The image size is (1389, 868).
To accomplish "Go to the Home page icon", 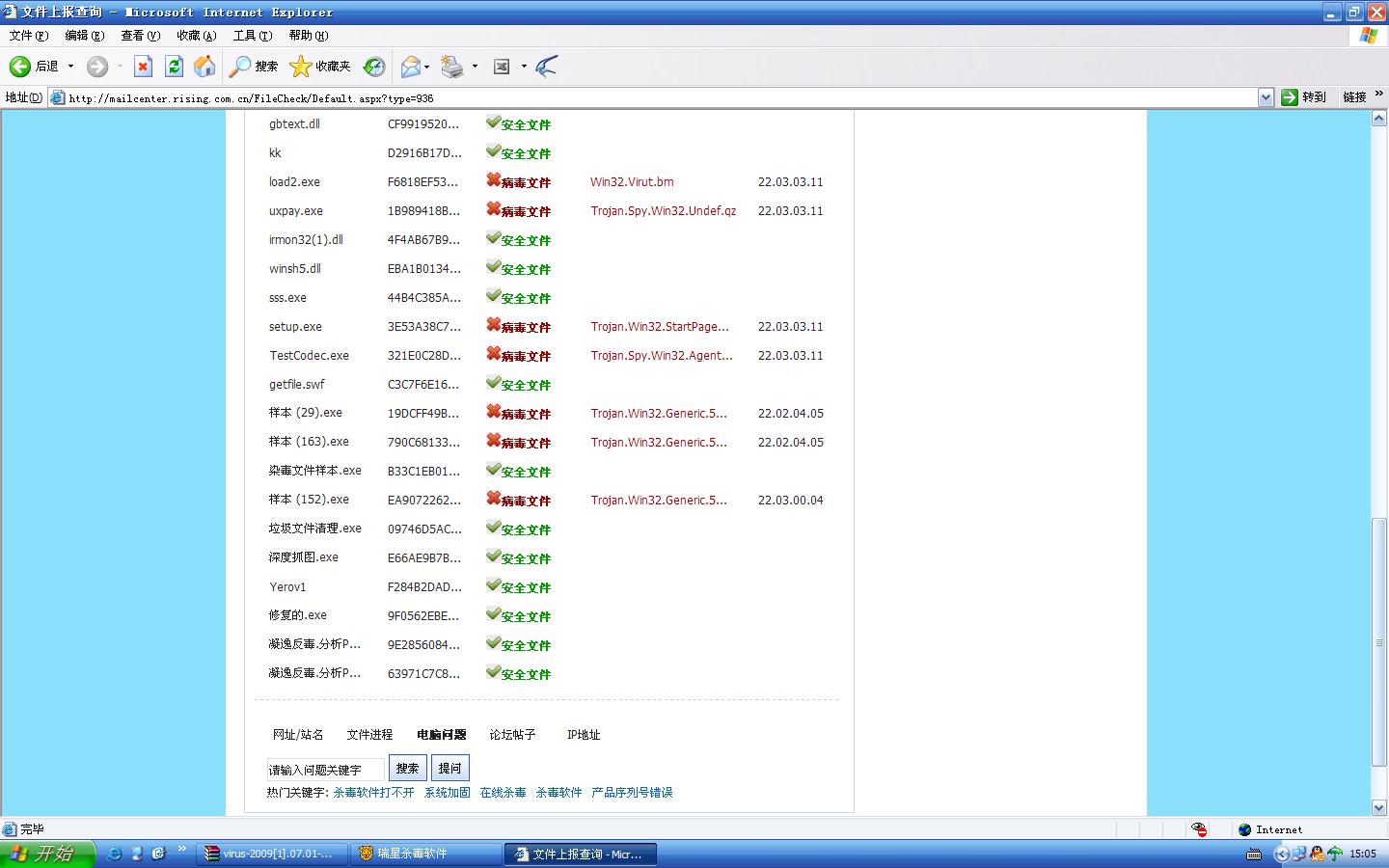I will point(204,67).
